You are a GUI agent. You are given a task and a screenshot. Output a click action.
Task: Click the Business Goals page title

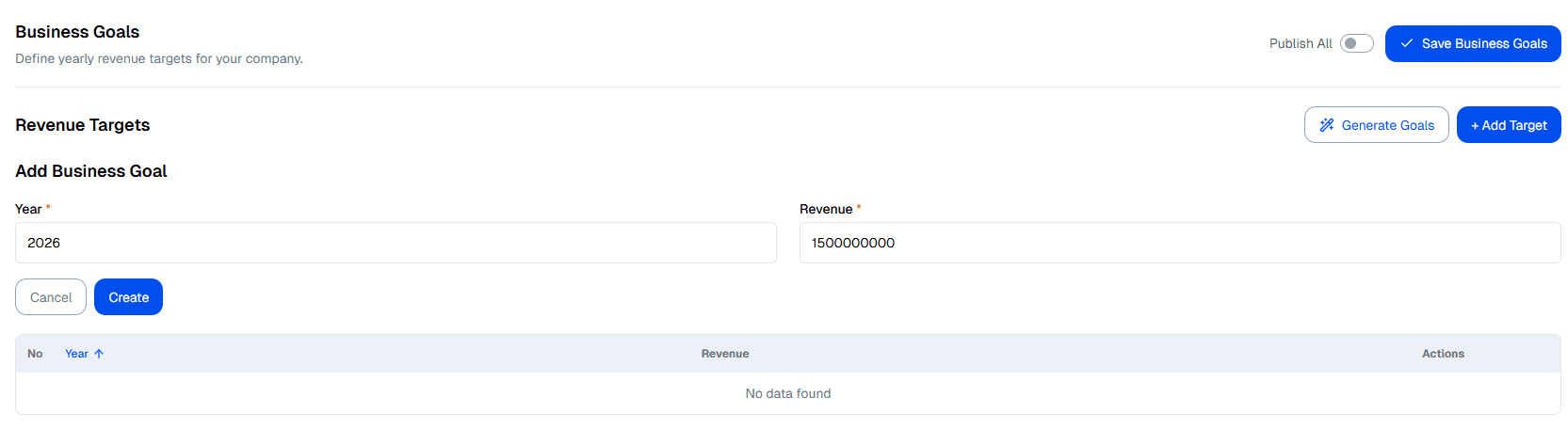tap(77, 32)
